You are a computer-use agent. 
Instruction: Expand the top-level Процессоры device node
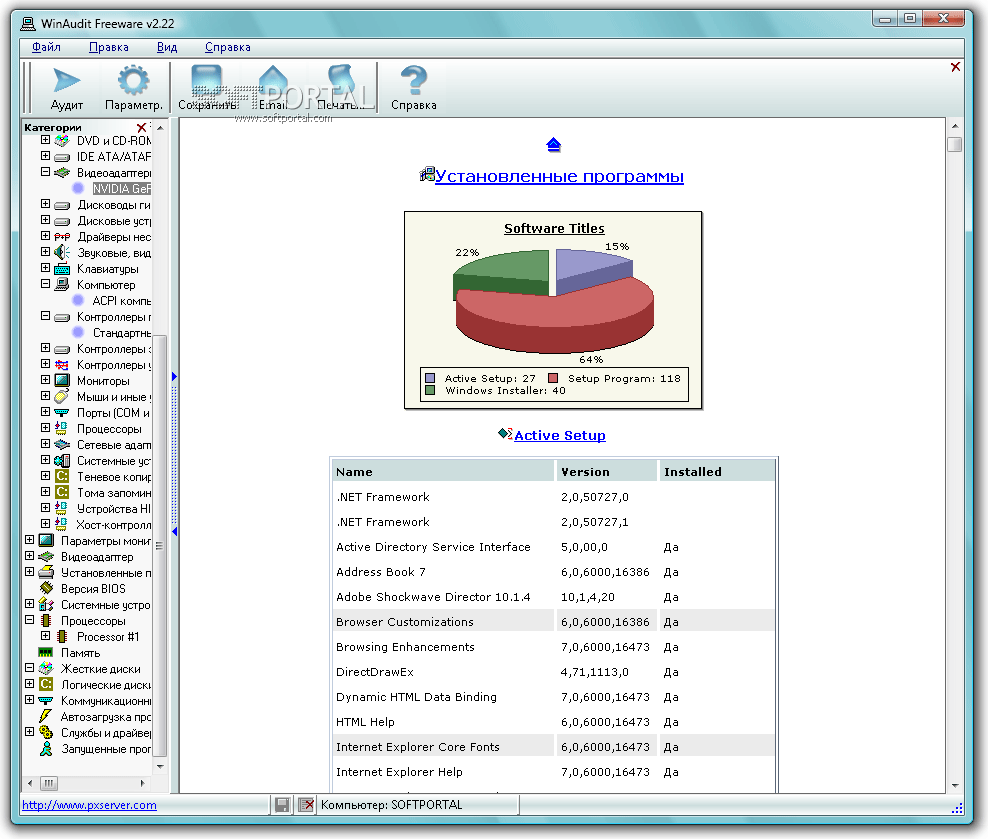click(45, 428)
